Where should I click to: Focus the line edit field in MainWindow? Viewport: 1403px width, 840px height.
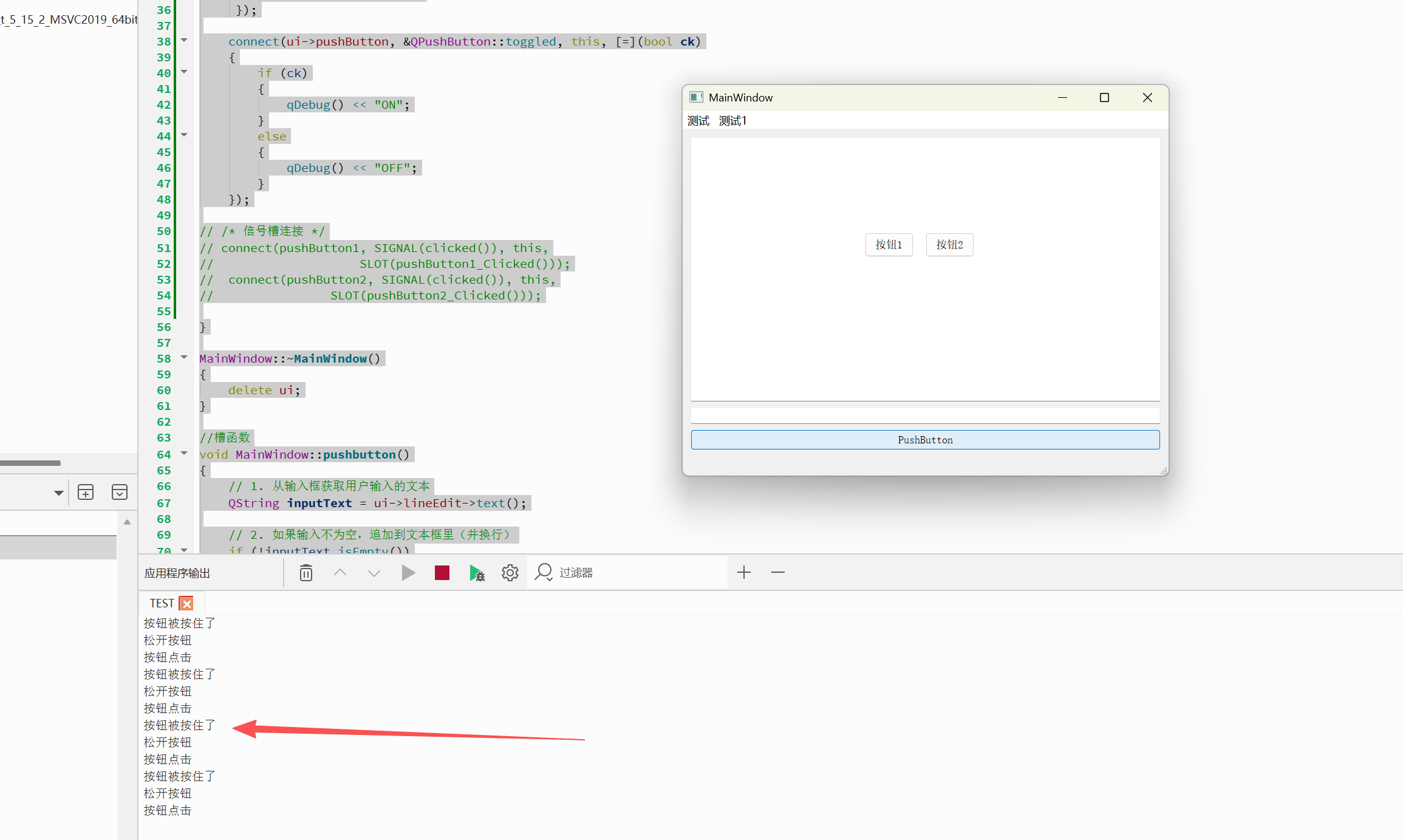pyautogui.click(x=925, y=415)
